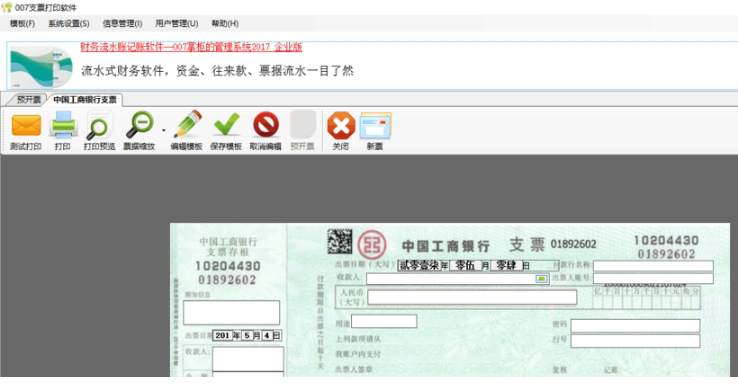Screen dimensions: 738x392
Task: Click the 票据缩放 magnifier icon
Action: (x=140, y=125)
